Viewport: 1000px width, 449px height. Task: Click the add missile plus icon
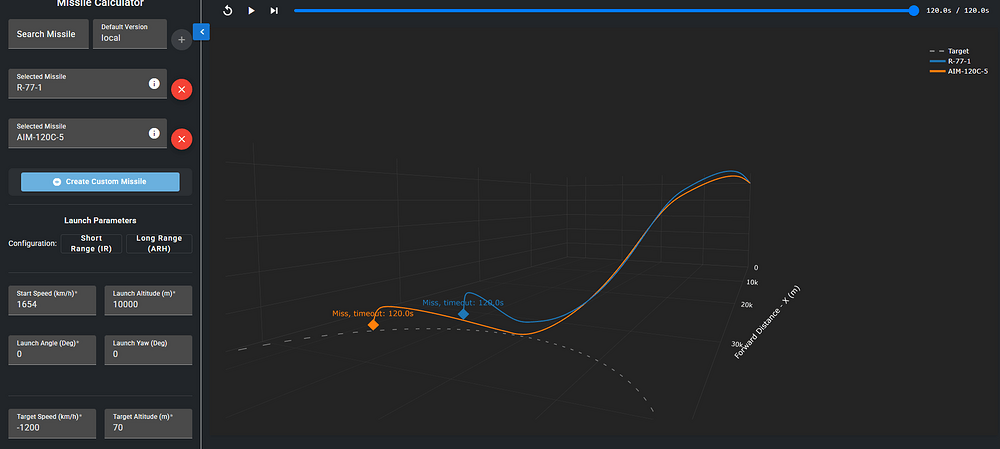181,40
